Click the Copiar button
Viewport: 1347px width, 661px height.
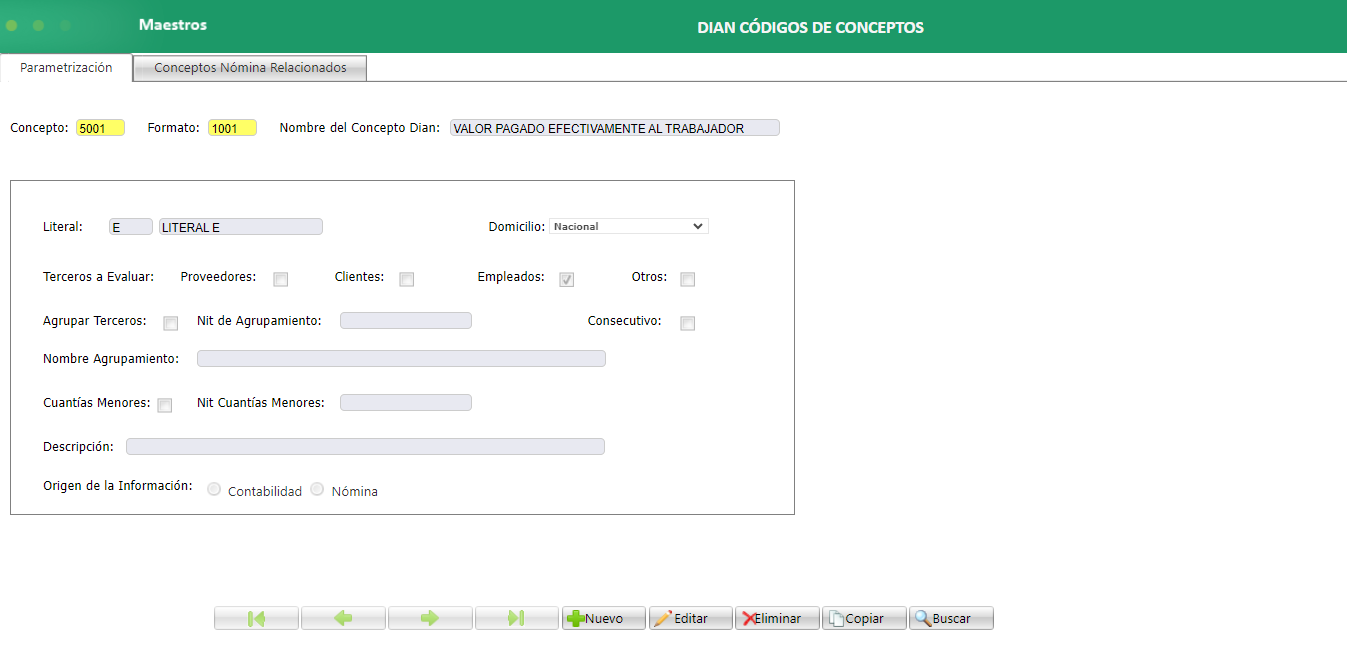[864, 618]
